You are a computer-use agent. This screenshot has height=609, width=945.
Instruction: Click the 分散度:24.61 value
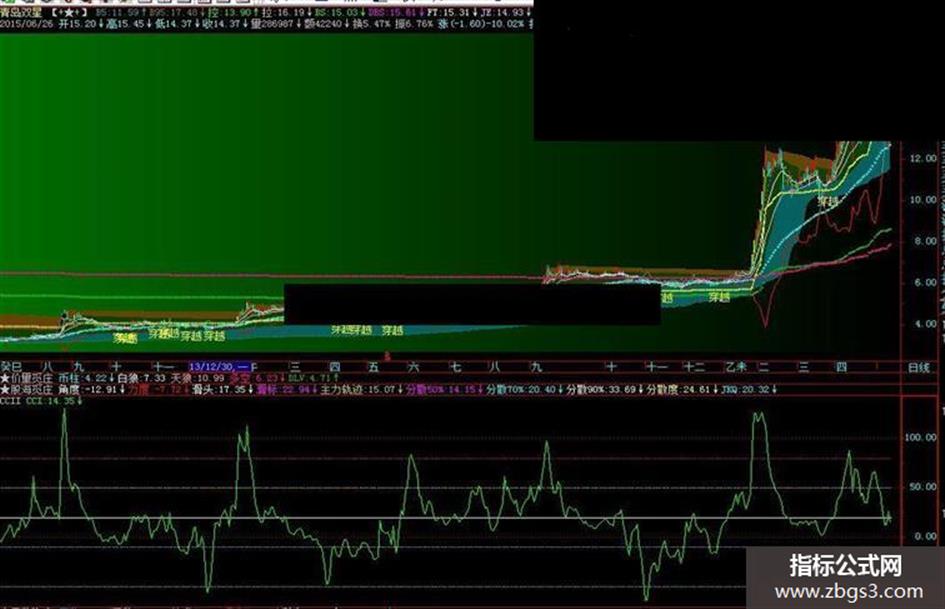(x=679, y=390)
